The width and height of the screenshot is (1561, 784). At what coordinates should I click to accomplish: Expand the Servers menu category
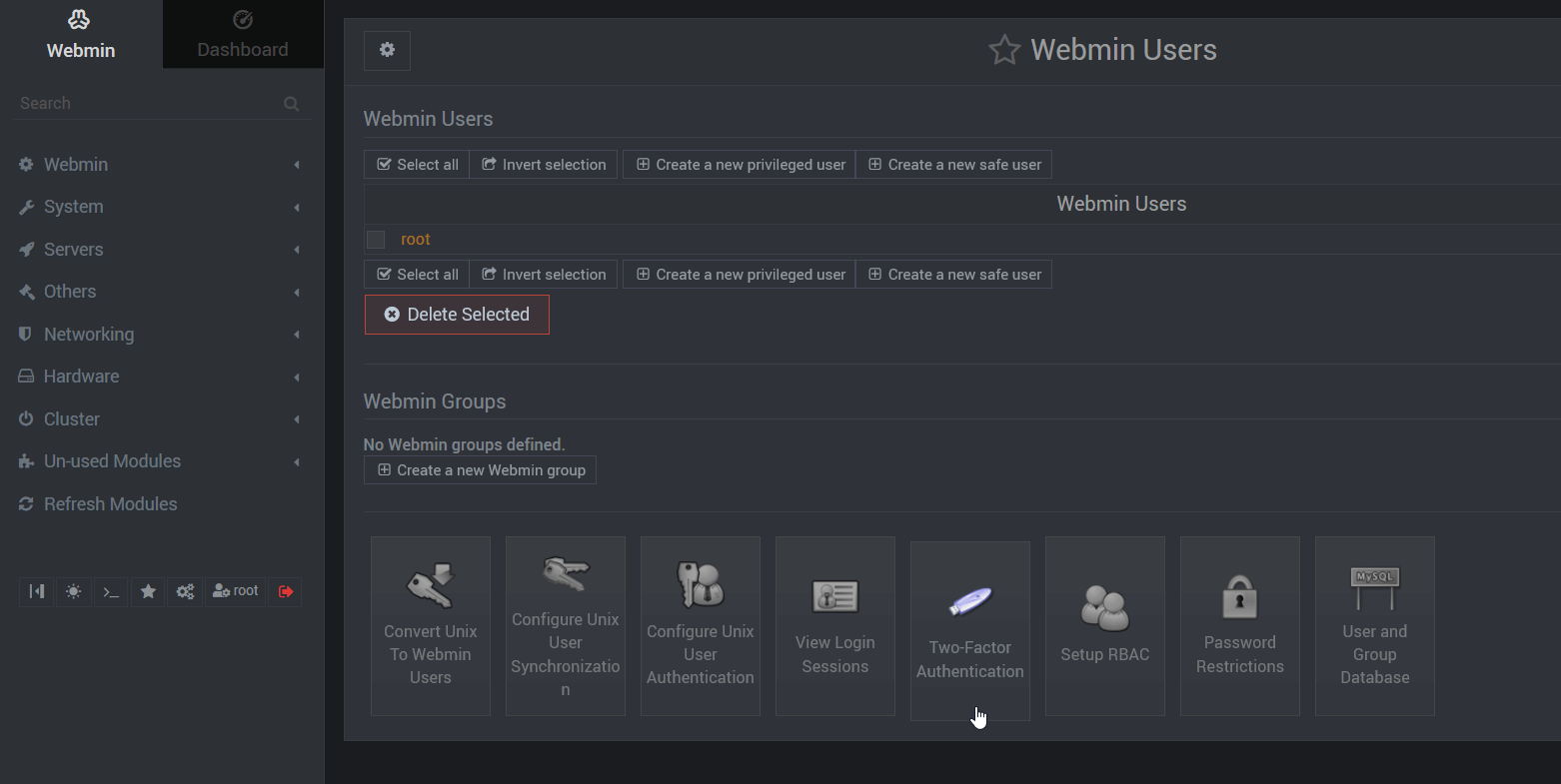coord(160,250)
